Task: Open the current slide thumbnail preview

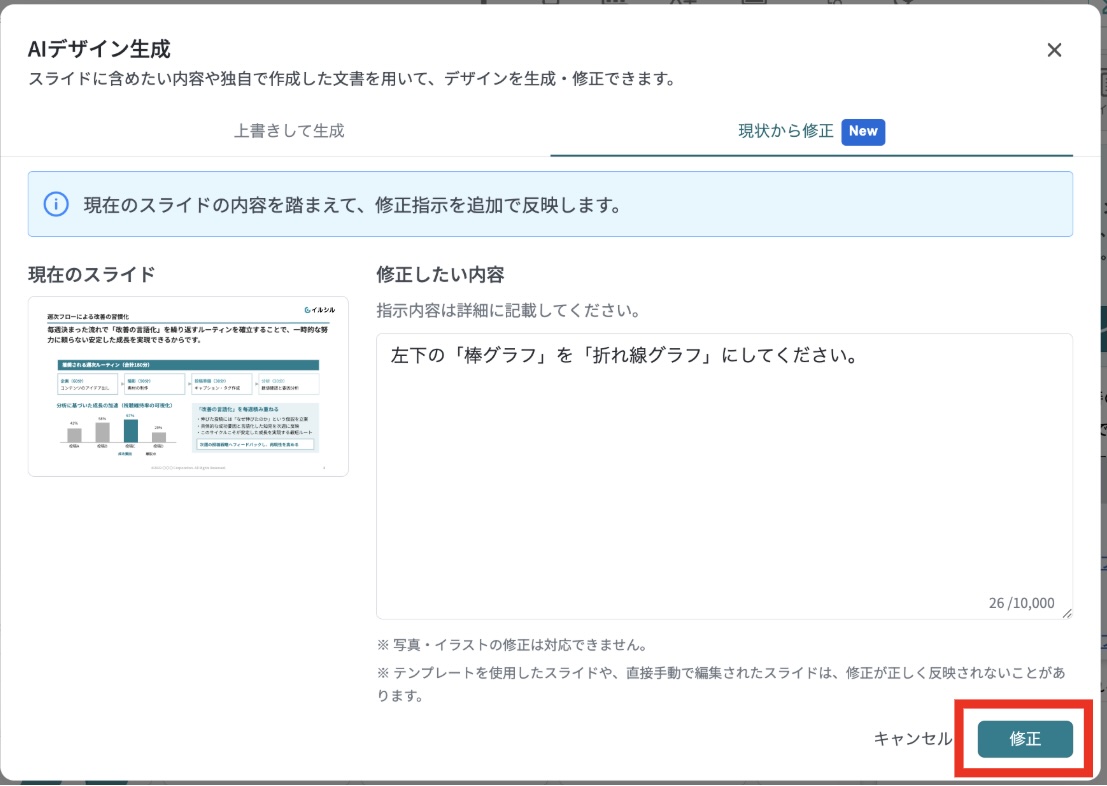Action: click(x=189, y=386)
